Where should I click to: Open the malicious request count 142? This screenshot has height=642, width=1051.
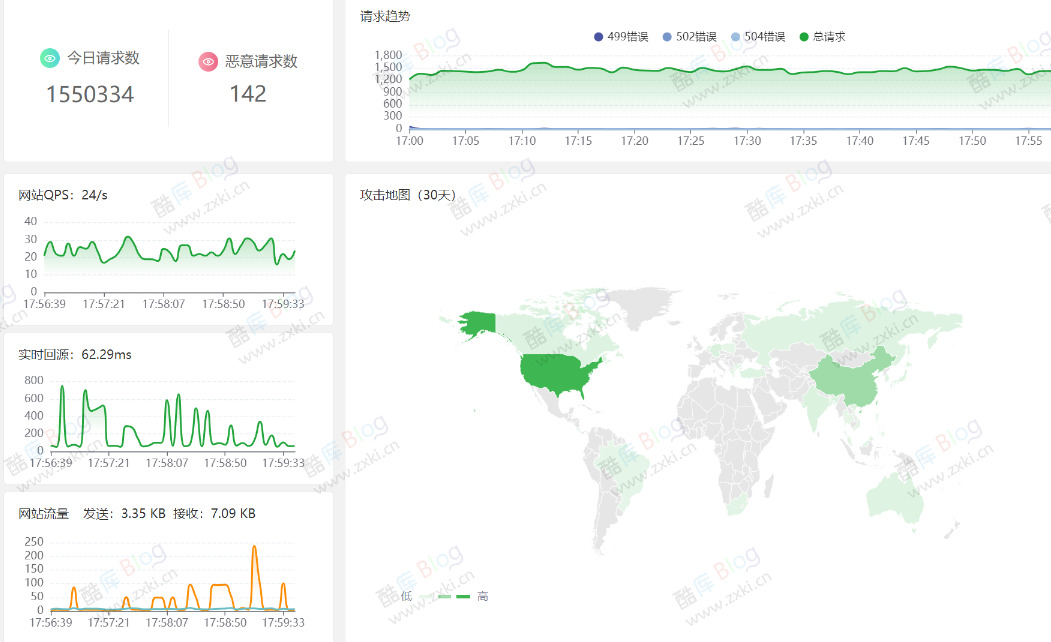pyautogui.click(x=248, y=94)
